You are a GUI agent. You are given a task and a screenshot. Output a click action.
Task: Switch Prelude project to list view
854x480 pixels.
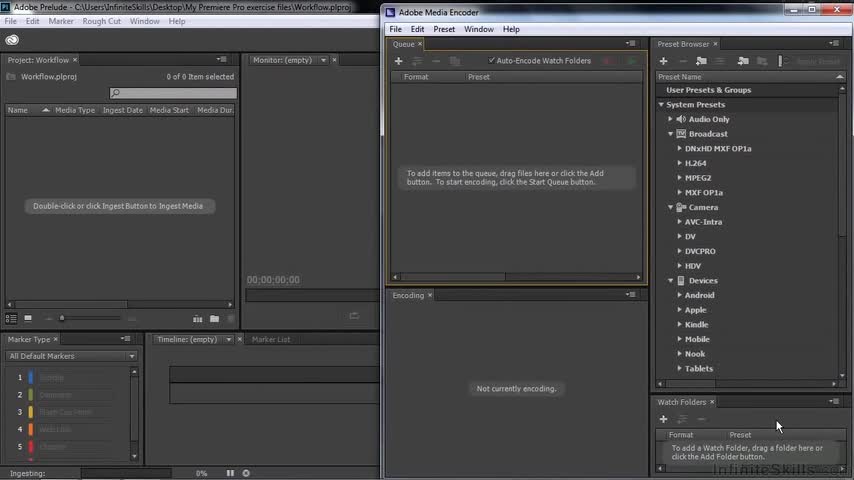click(x=11, y=319)
